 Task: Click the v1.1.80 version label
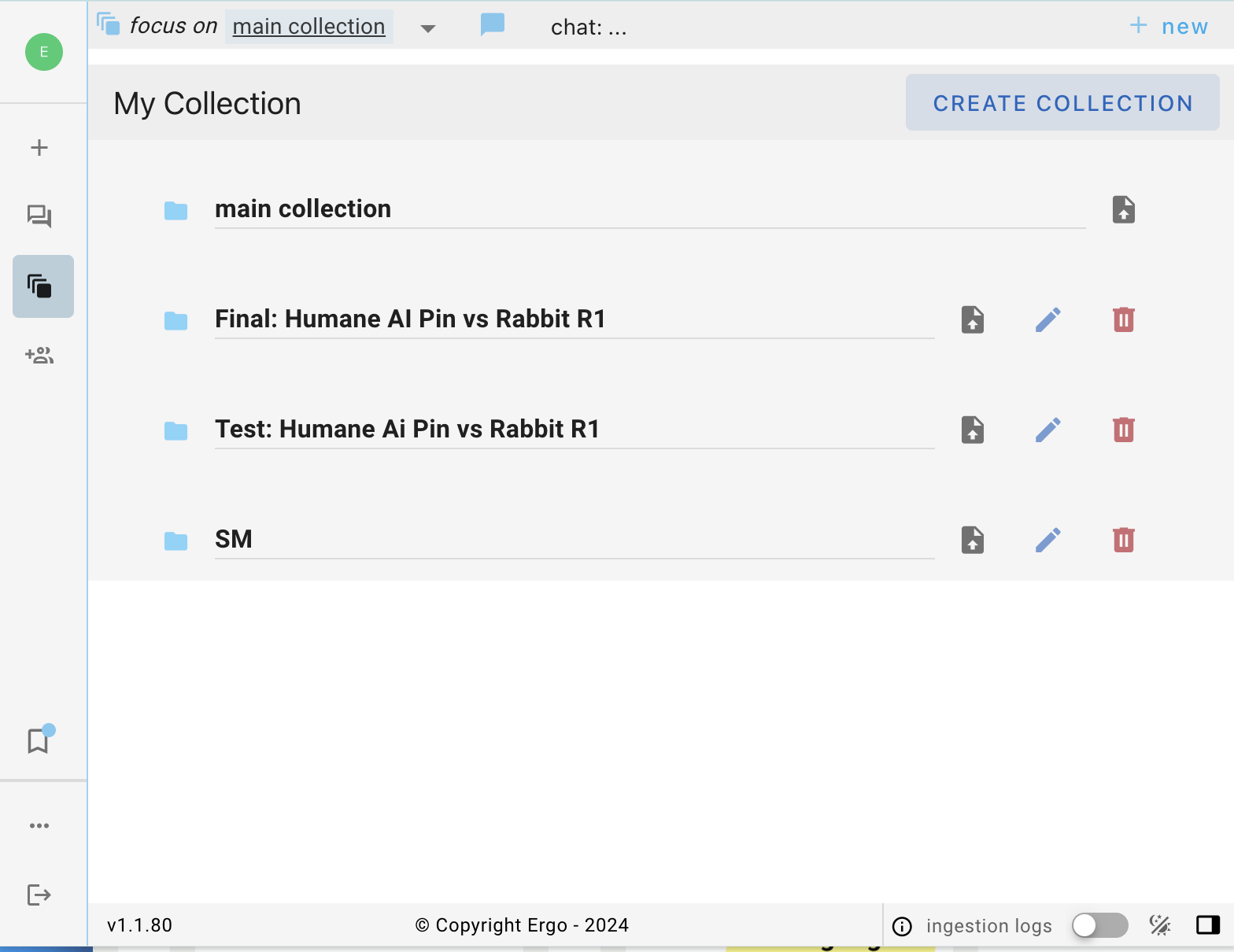click(x=139, y=925)
